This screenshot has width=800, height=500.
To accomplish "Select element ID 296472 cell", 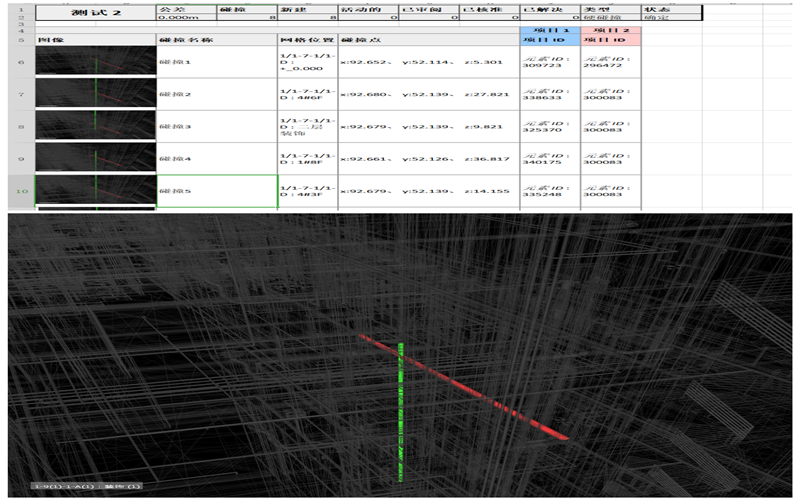I will click(x=611, y=62).
